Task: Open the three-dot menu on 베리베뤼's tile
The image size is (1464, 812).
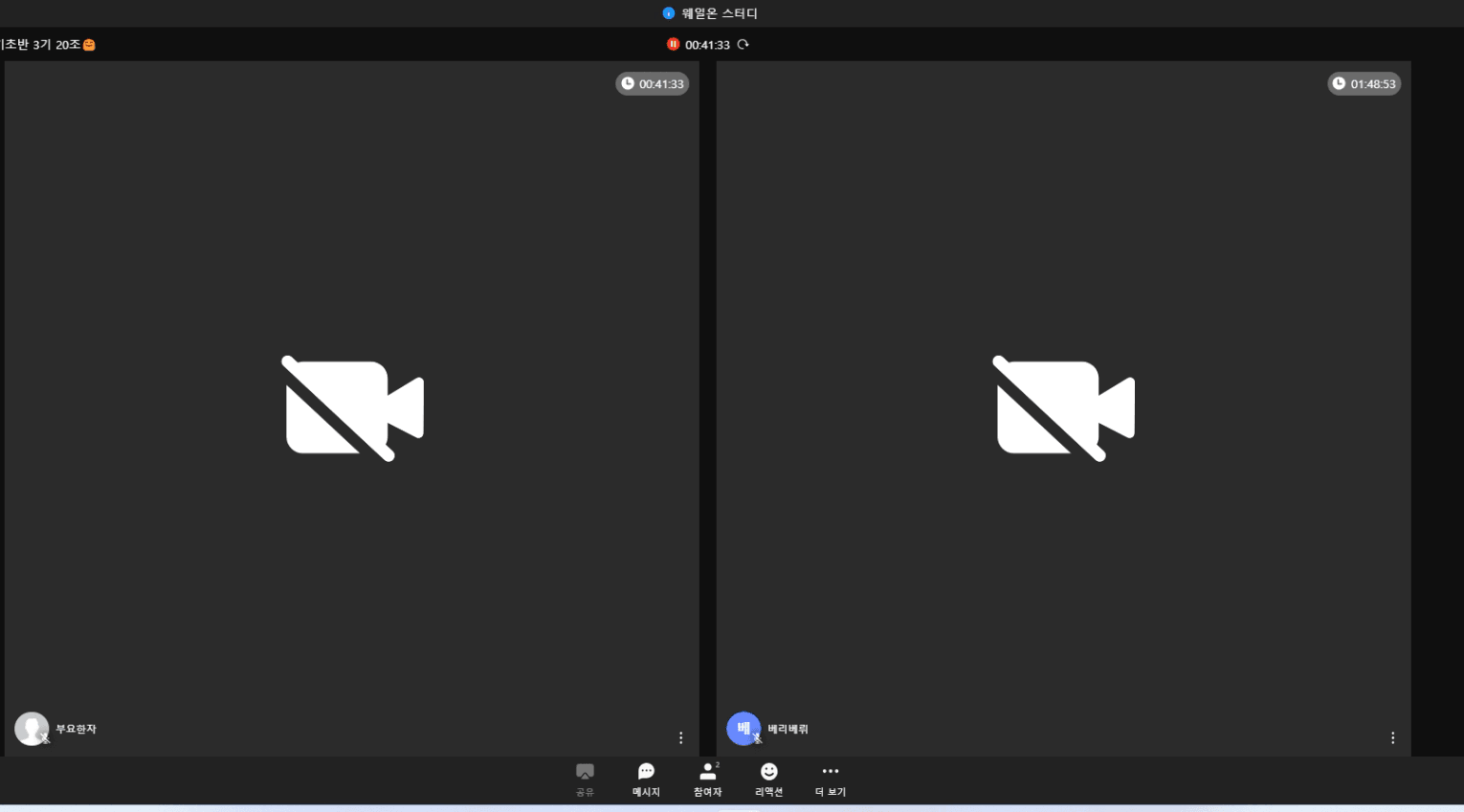Action: coord(1392,737)
